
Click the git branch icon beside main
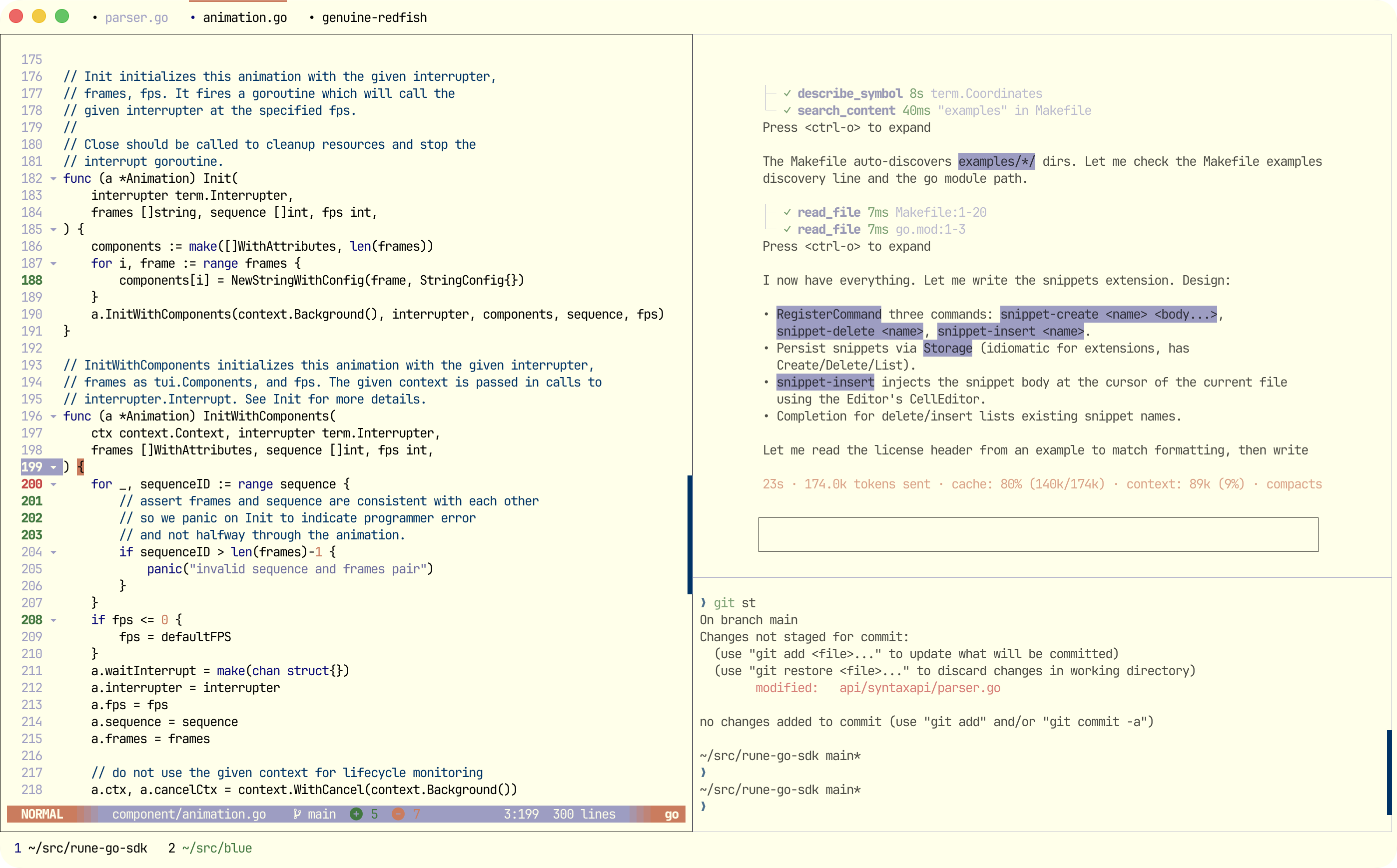point(297,814)
